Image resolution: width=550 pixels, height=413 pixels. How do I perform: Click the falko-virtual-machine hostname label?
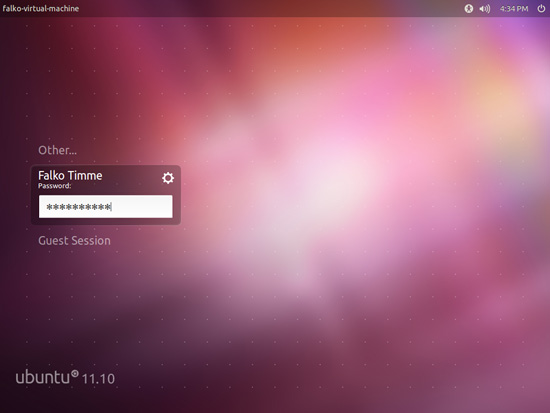[41, 8]
